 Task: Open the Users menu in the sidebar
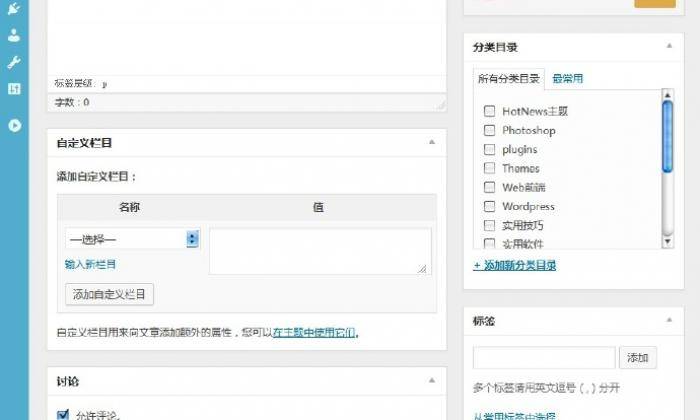point(14,36)
